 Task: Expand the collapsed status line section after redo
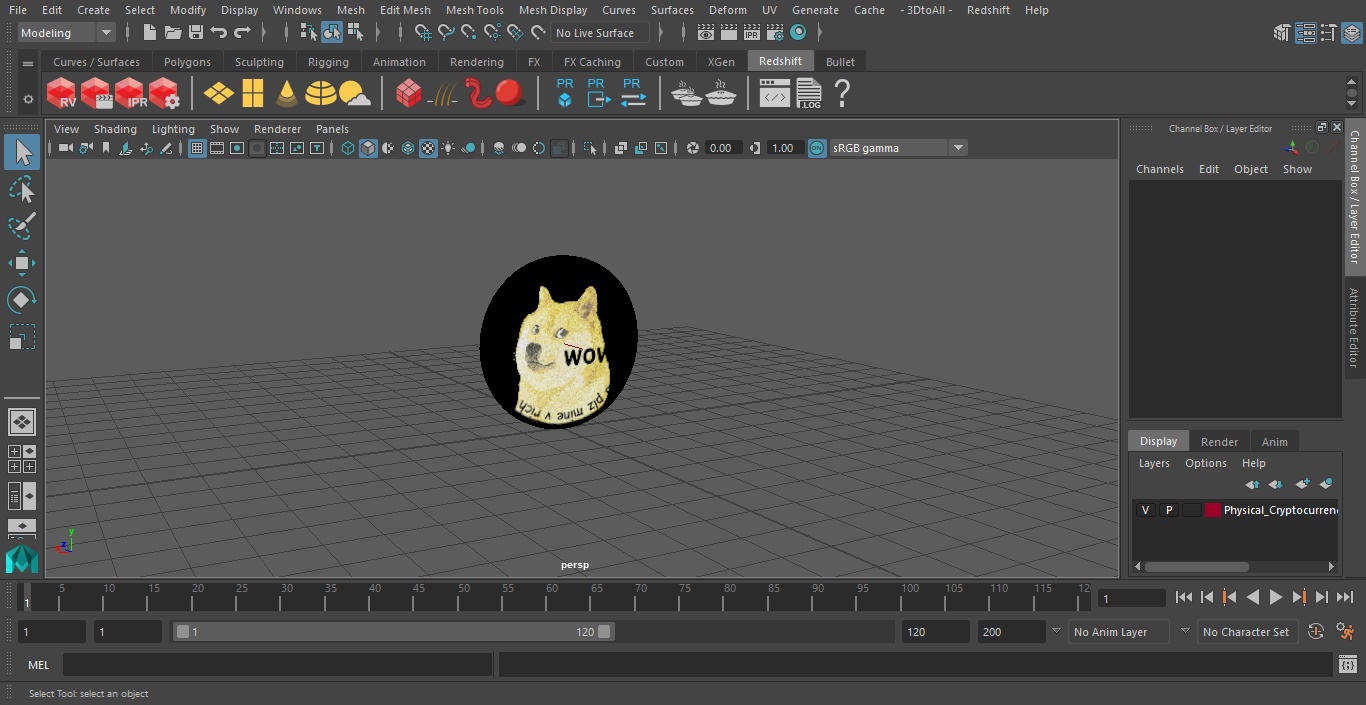click(x=262, y=33)
